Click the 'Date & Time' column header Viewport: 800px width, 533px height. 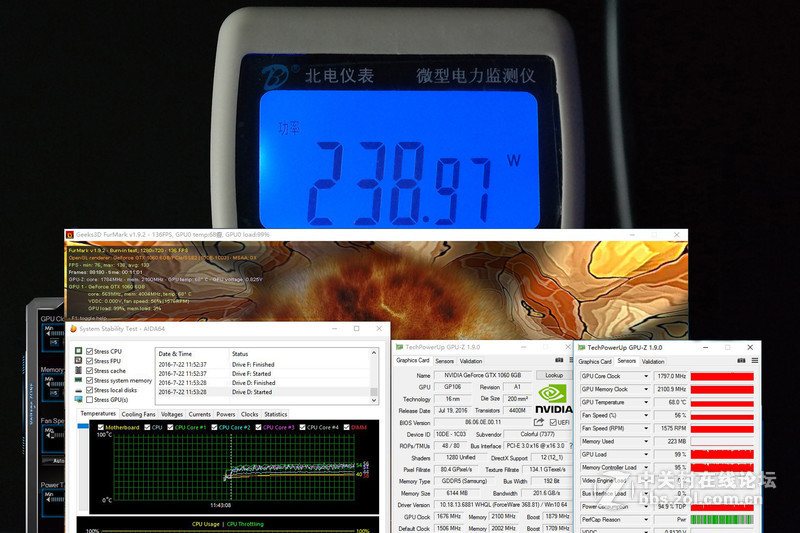[x=192, y=354]
